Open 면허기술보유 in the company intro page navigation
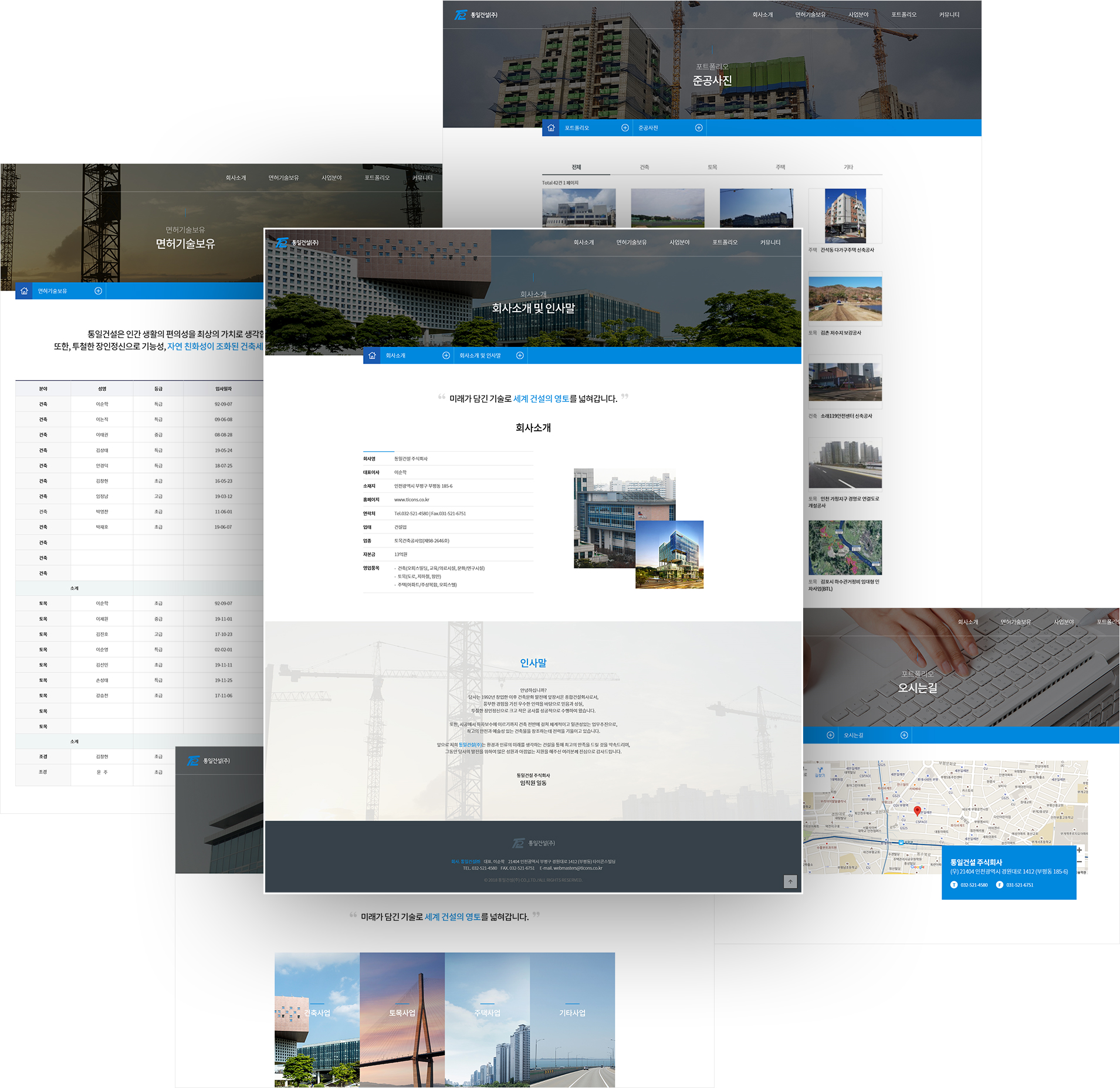 click(x=631, y=242)
